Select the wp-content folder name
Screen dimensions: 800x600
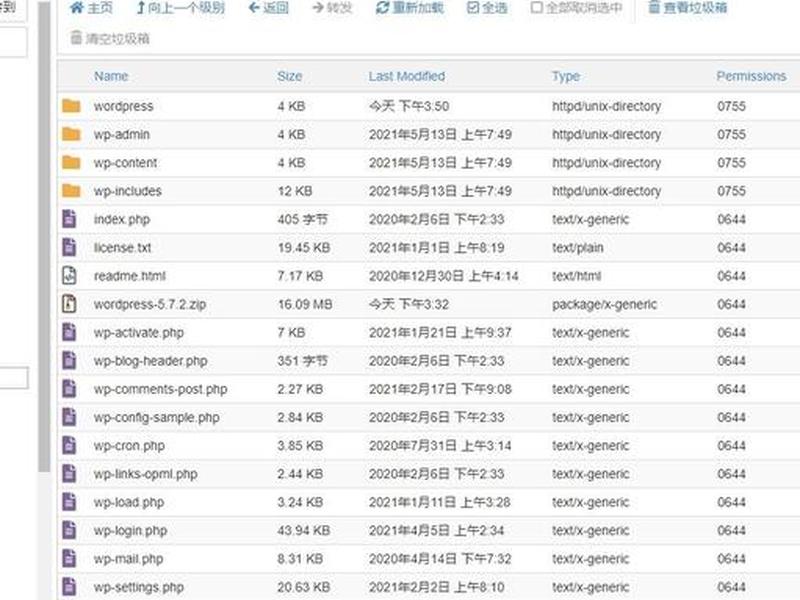(126, 163)
